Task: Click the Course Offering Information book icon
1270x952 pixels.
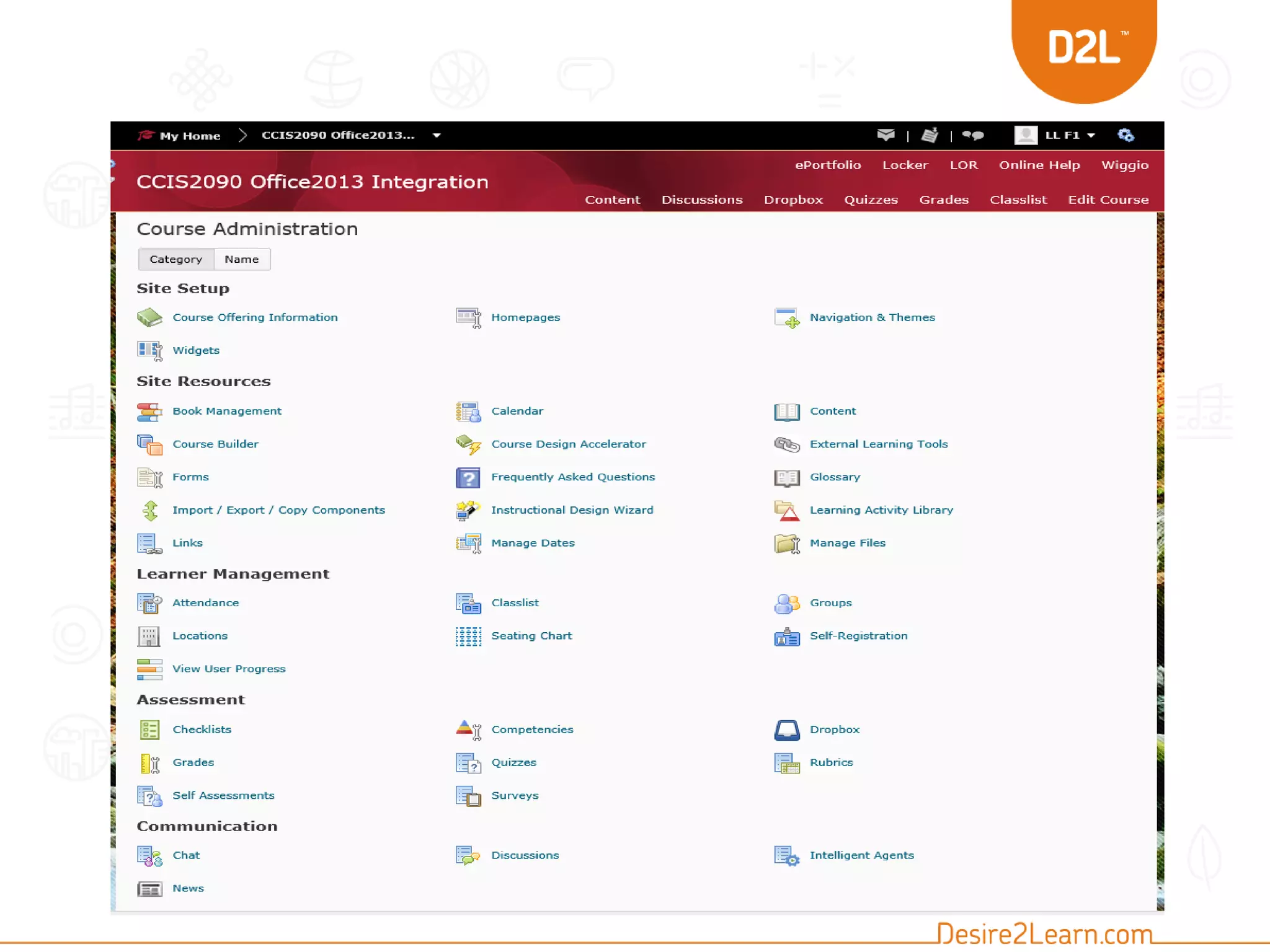Action: tap(149, 317)
